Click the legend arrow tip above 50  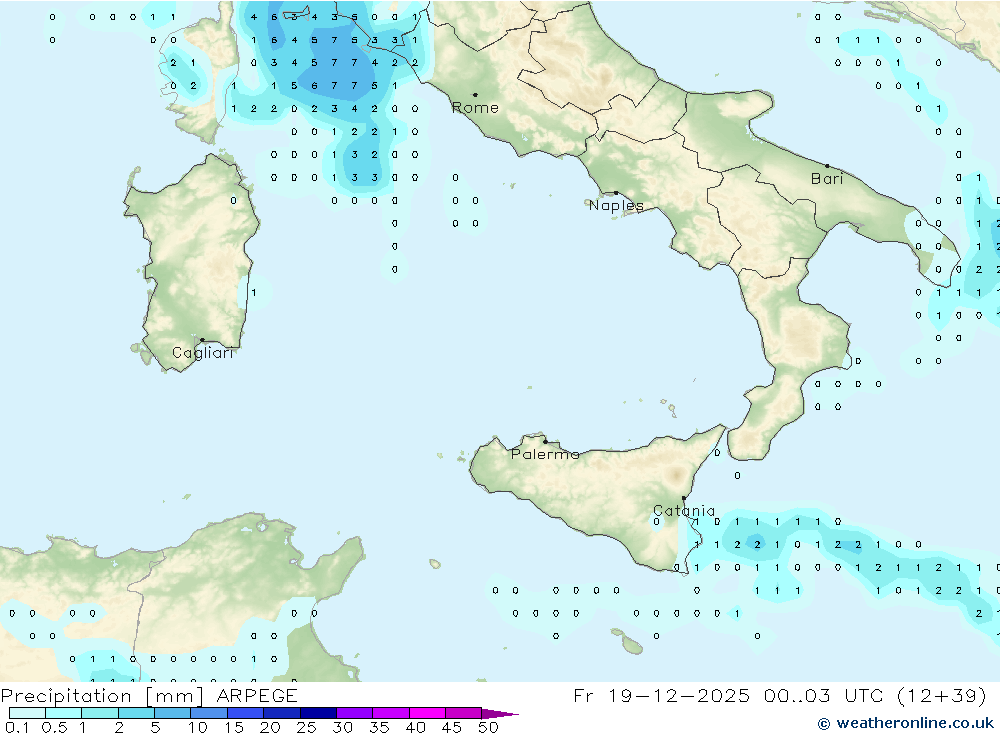coord(499,714)
